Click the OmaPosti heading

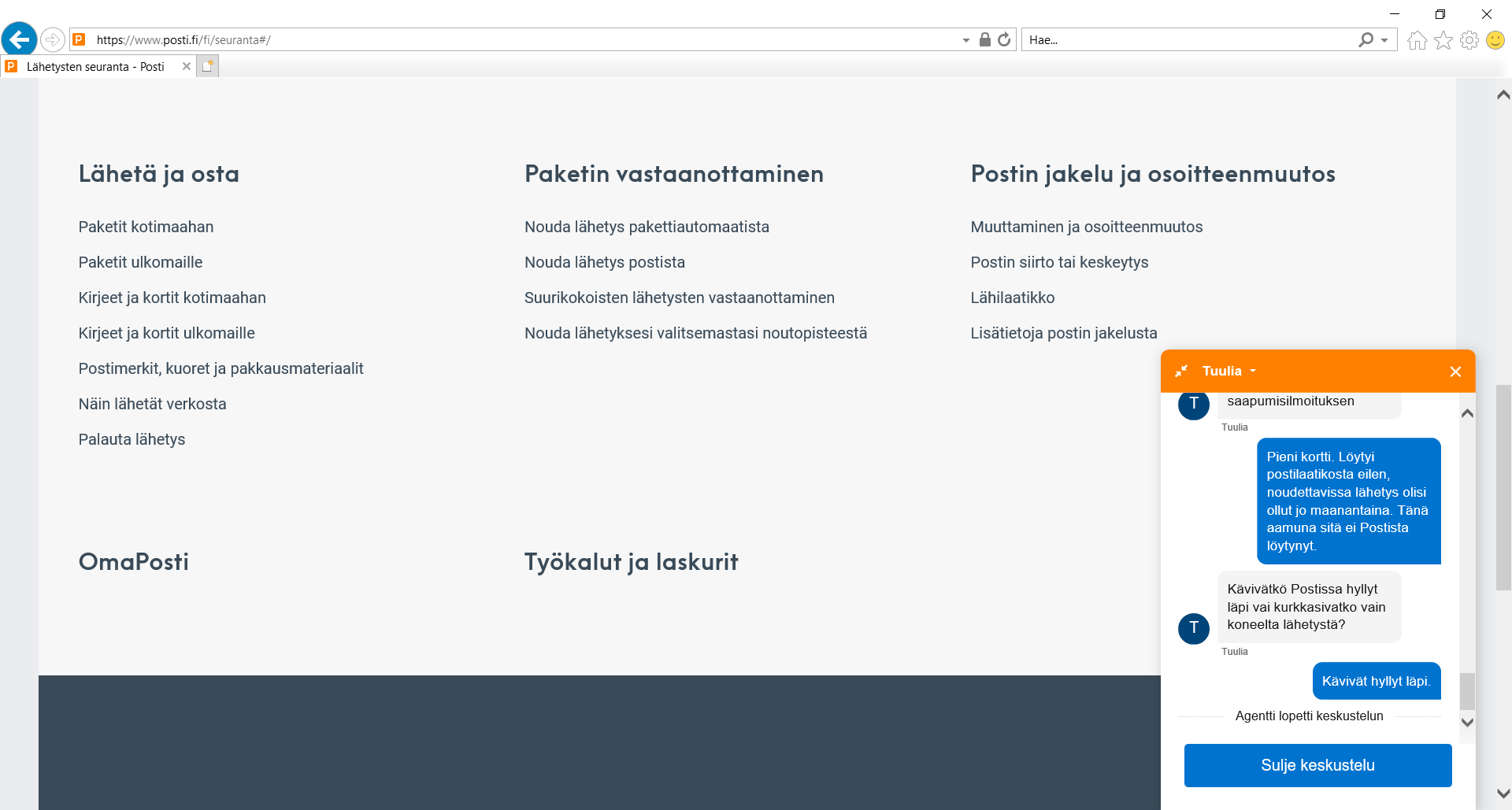[x=133, y=561]
